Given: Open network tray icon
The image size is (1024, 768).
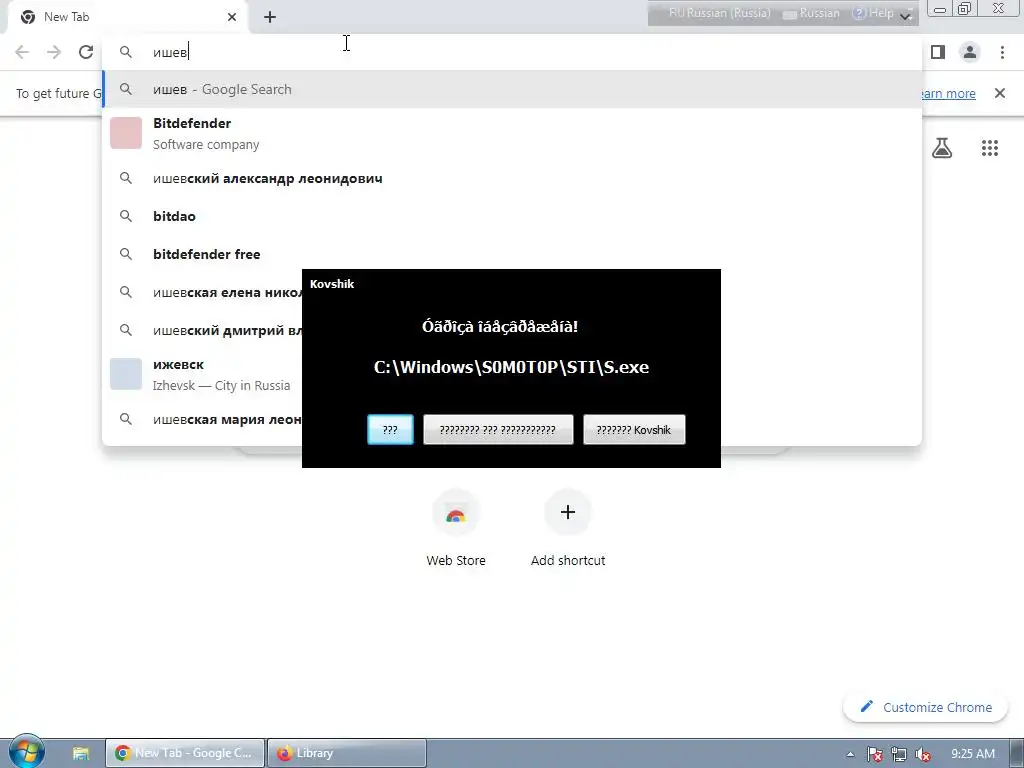Looking at the screenshot, I should [x=899, y=754].
